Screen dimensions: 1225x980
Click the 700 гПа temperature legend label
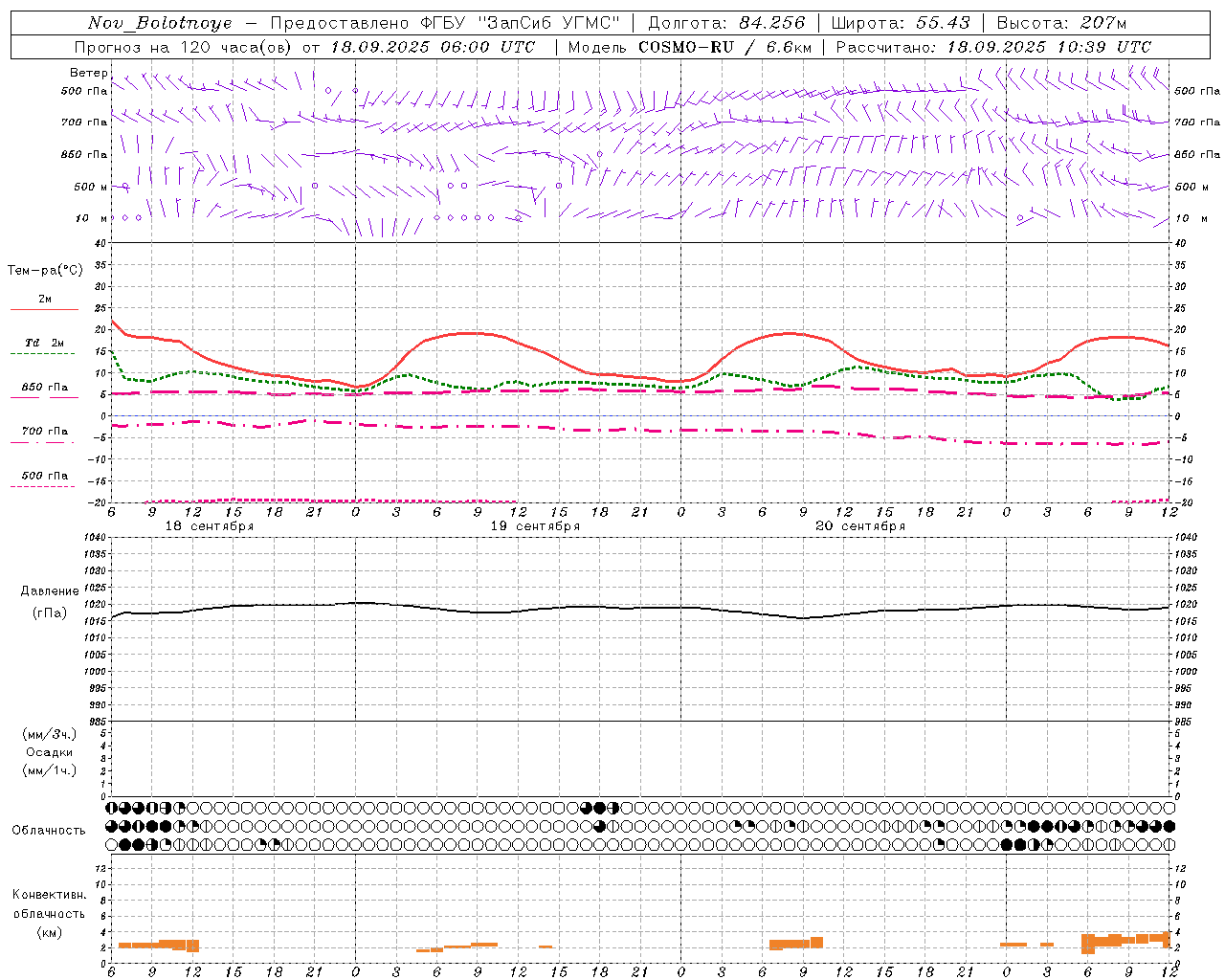44,432
